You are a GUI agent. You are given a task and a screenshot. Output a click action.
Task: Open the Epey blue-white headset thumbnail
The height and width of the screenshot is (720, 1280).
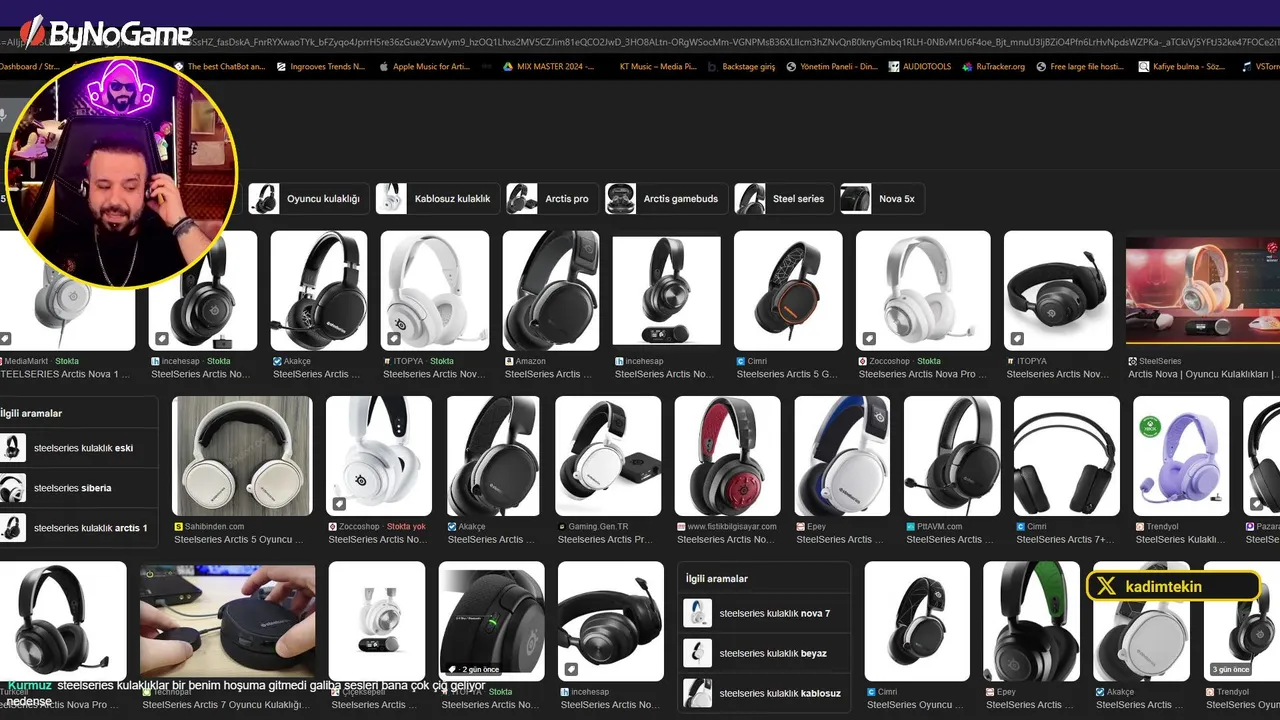pyautogui.click(x=842, y=456)
